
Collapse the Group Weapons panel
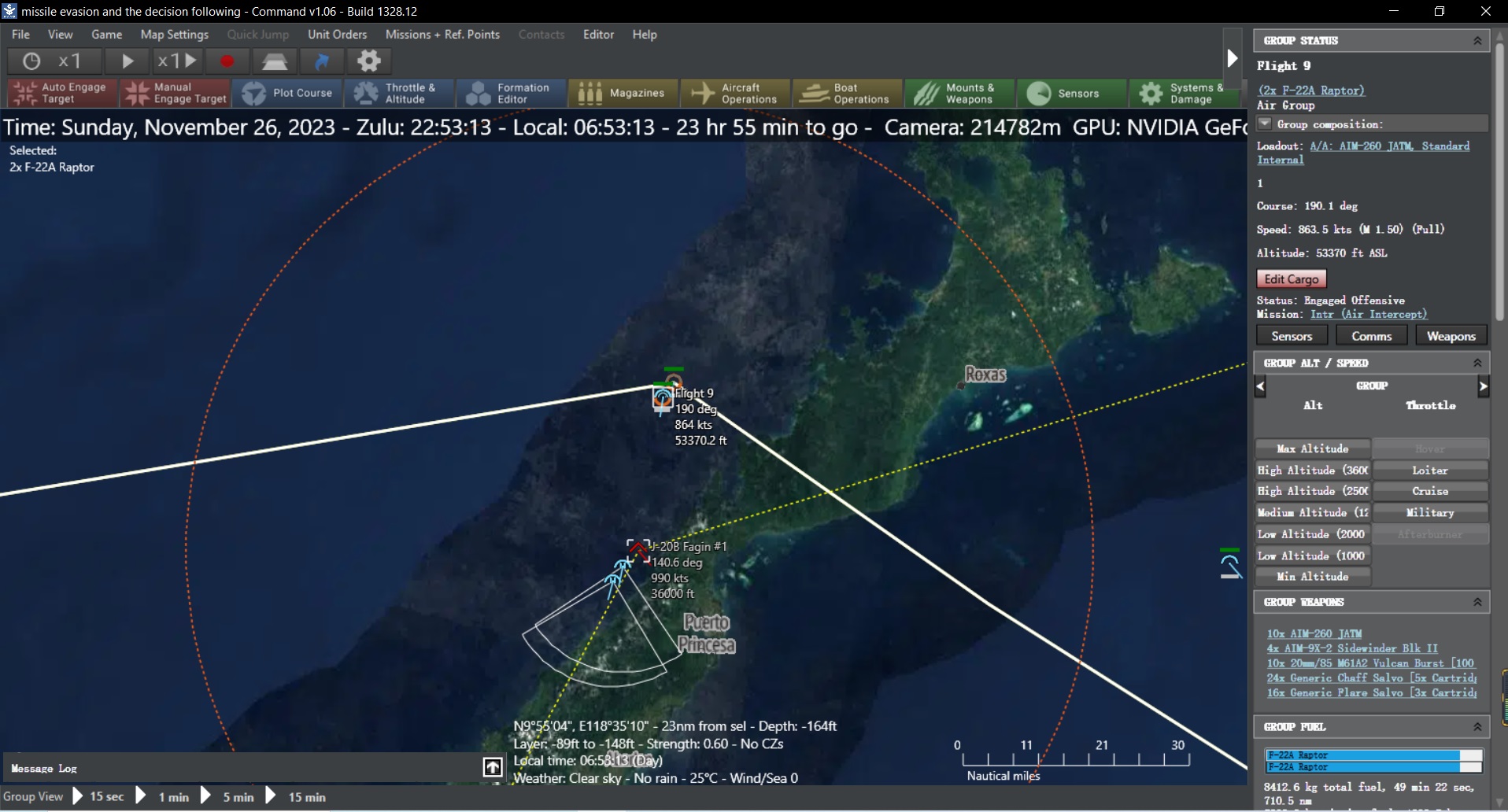[x=1477, y=602]
